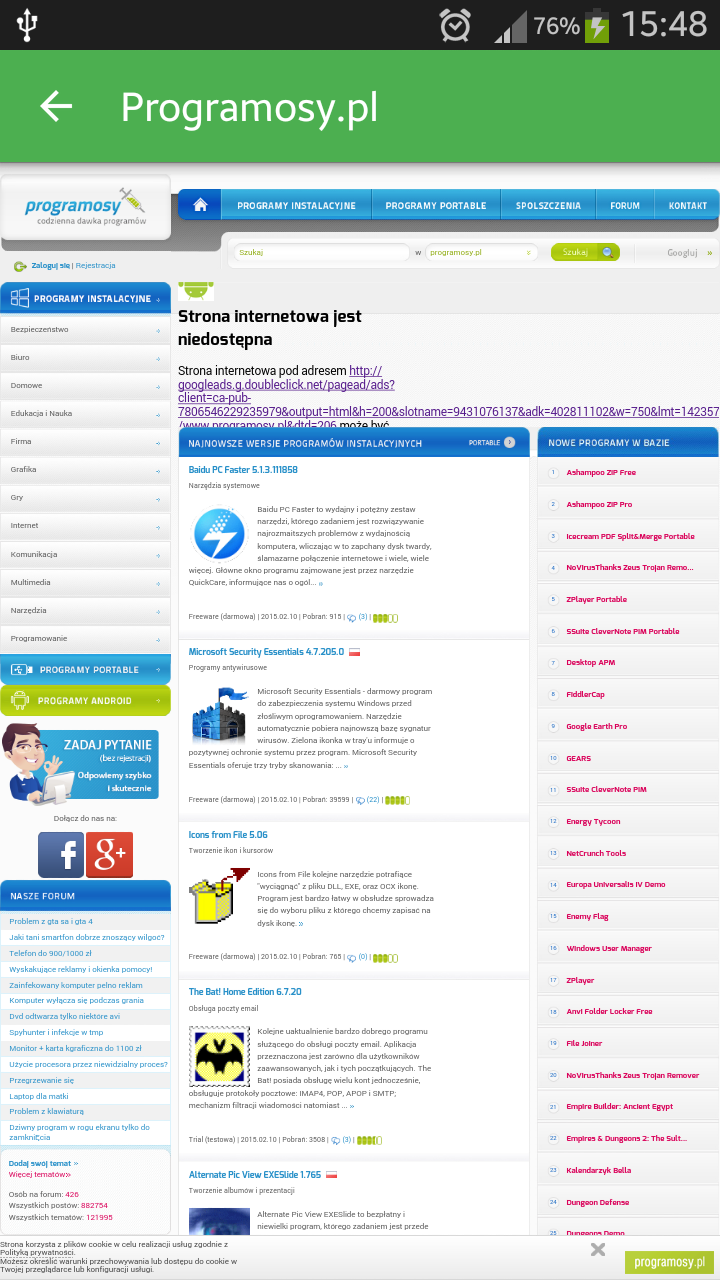Close the cookie notice with X
The width and height of the screenshot is (720, 1280).
598,1249
